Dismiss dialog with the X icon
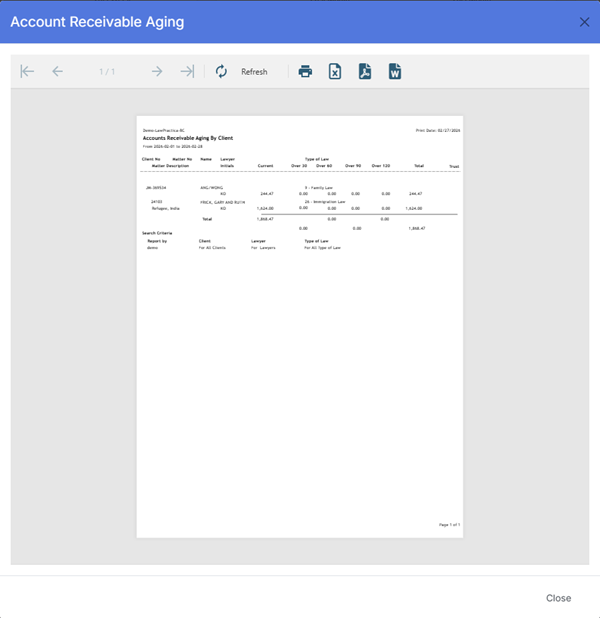The image size is (600, 618). [584, 22]
